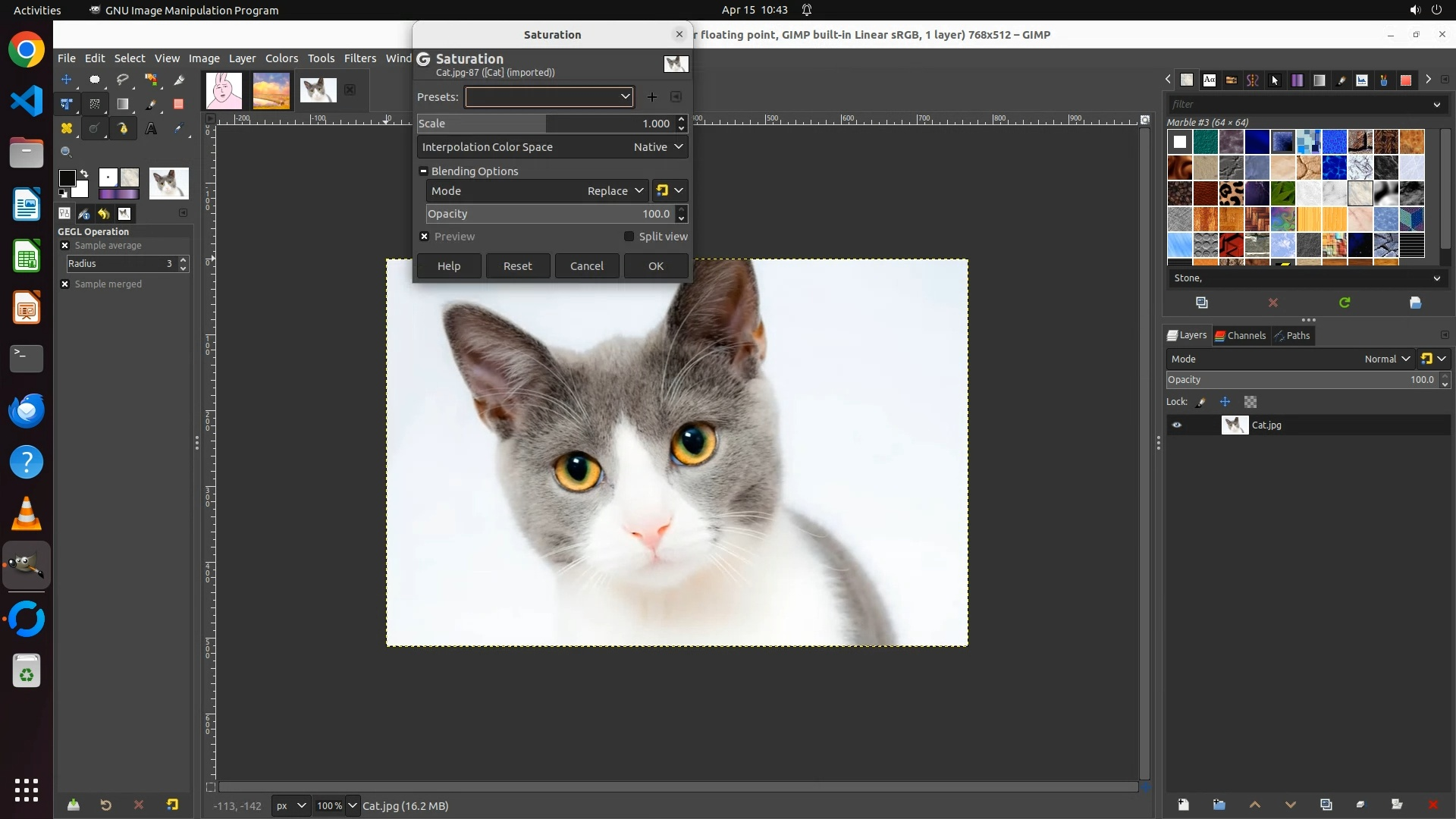Screen dimensions: 1456x819
Task: Click the Reset button
Action: (518, 266)
